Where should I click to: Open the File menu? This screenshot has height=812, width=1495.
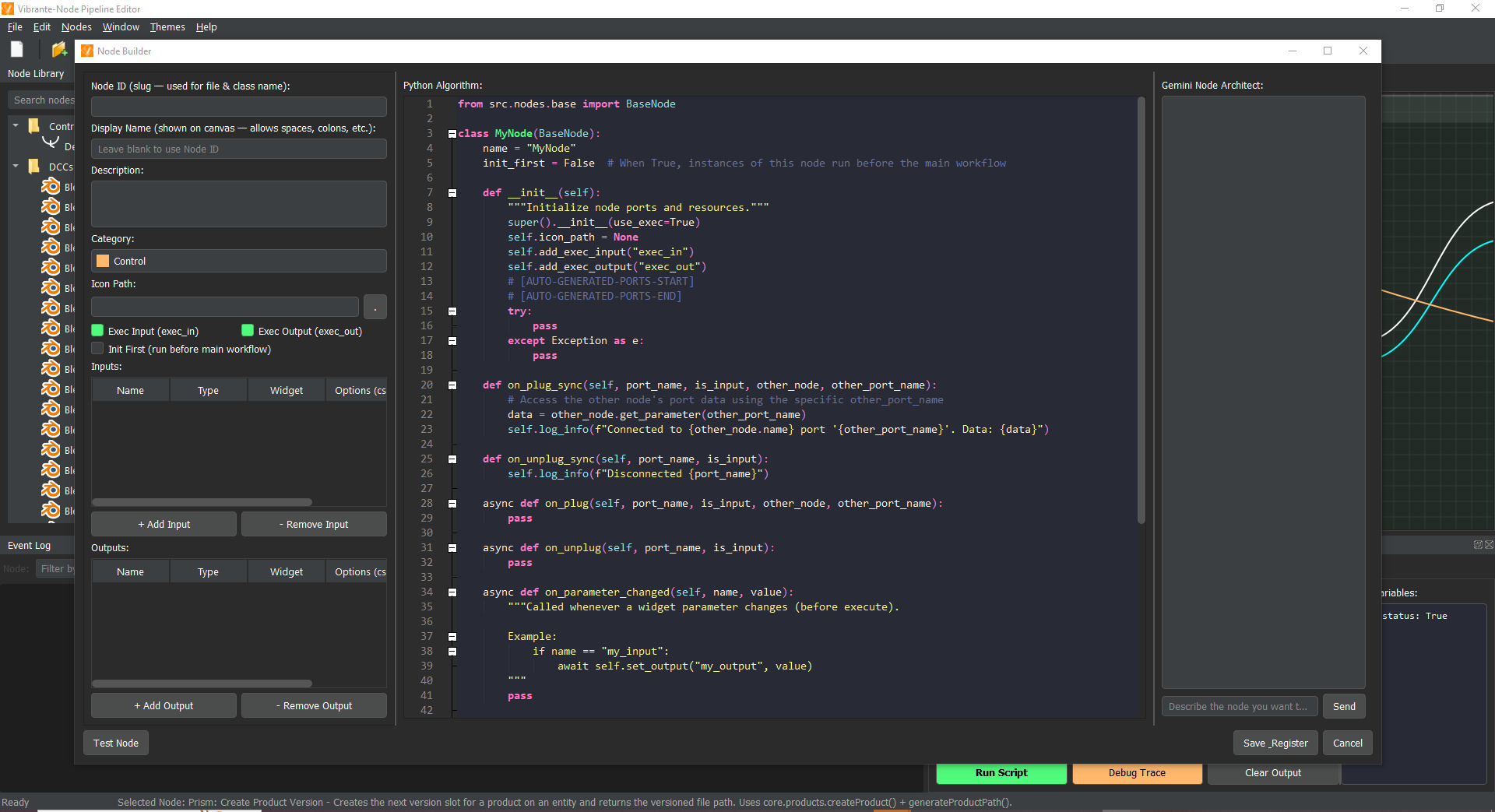15,26
